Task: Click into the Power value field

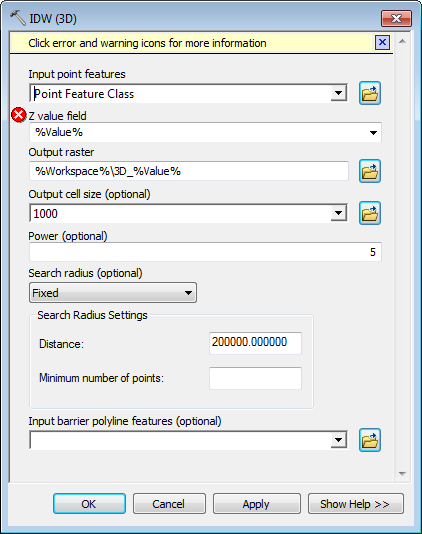Action: click(x=205, y=252)
